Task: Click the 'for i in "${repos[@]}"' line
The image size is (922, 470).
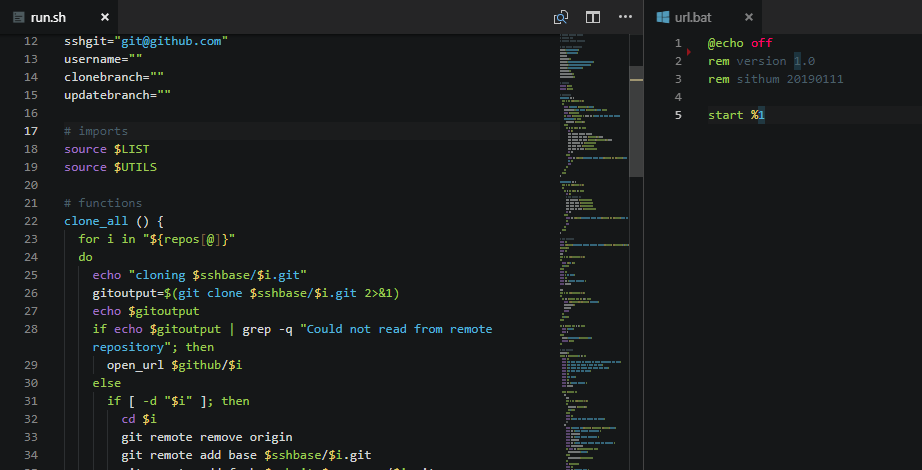Action: tap(156, 239)
